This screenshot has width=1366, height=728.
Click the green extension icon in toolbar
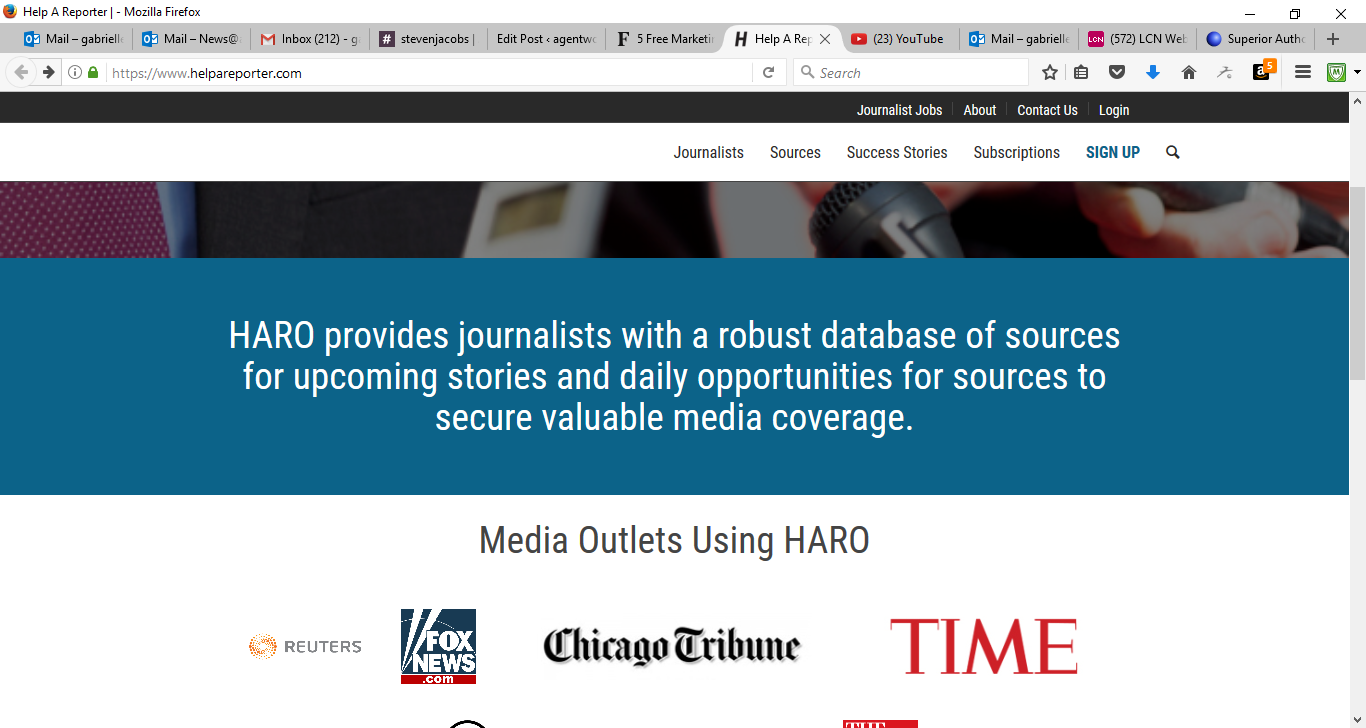point(1336,72)
